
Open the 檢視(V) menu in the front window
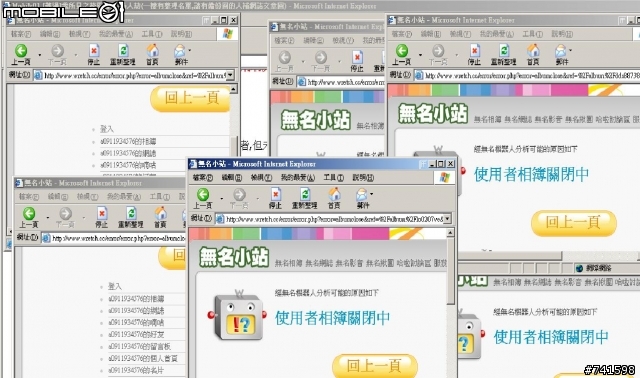pos(261,178)
